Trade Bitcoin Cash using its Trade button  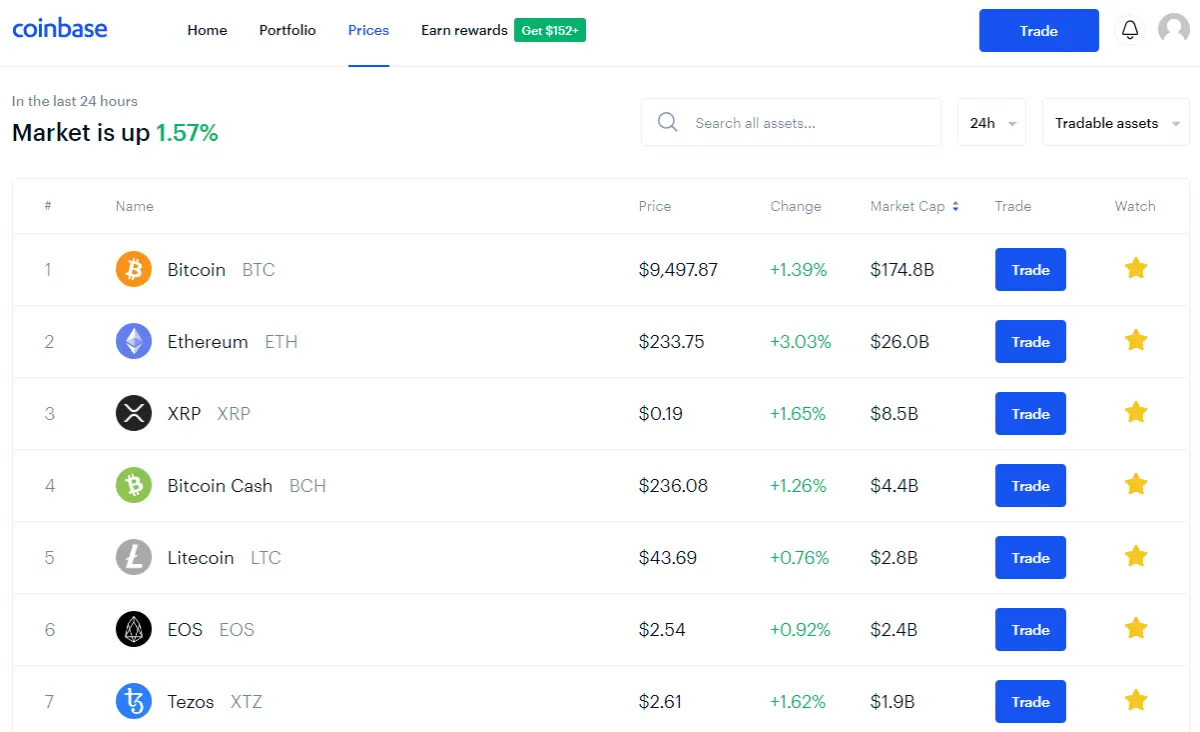click(x=1030, y=486)
